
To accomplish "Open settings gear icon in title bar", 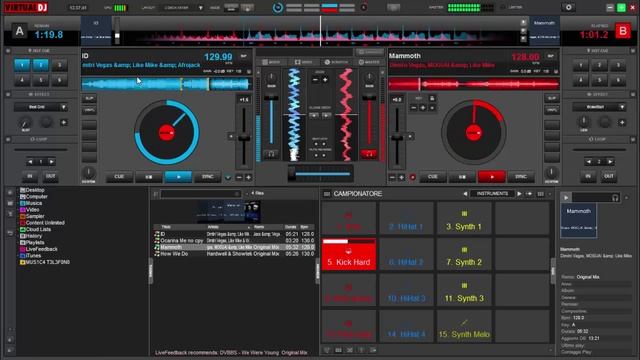I will (568, 7).
